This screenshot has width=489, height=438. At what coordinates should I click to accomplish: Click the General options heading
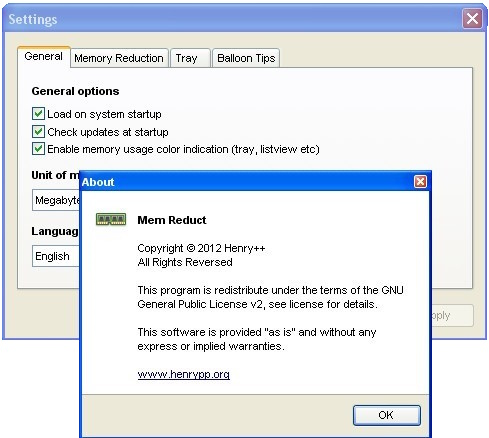tap(75, 91)
